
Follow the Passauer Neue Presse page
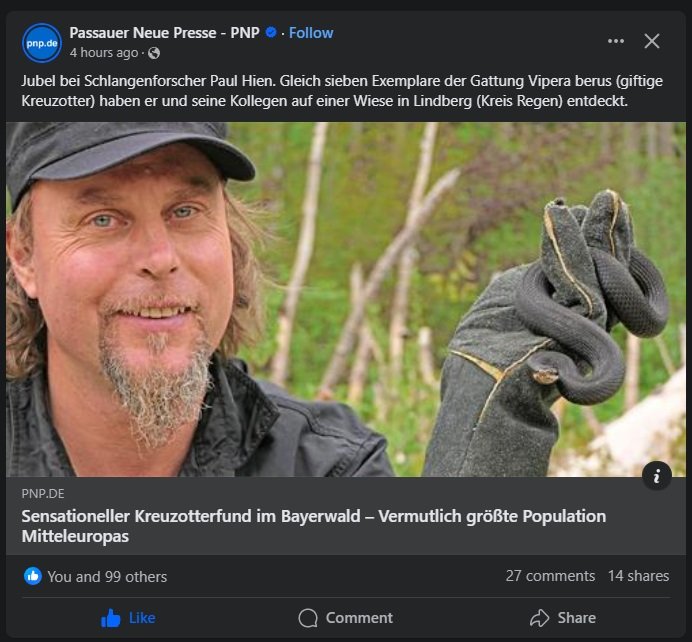coord(311,32)
